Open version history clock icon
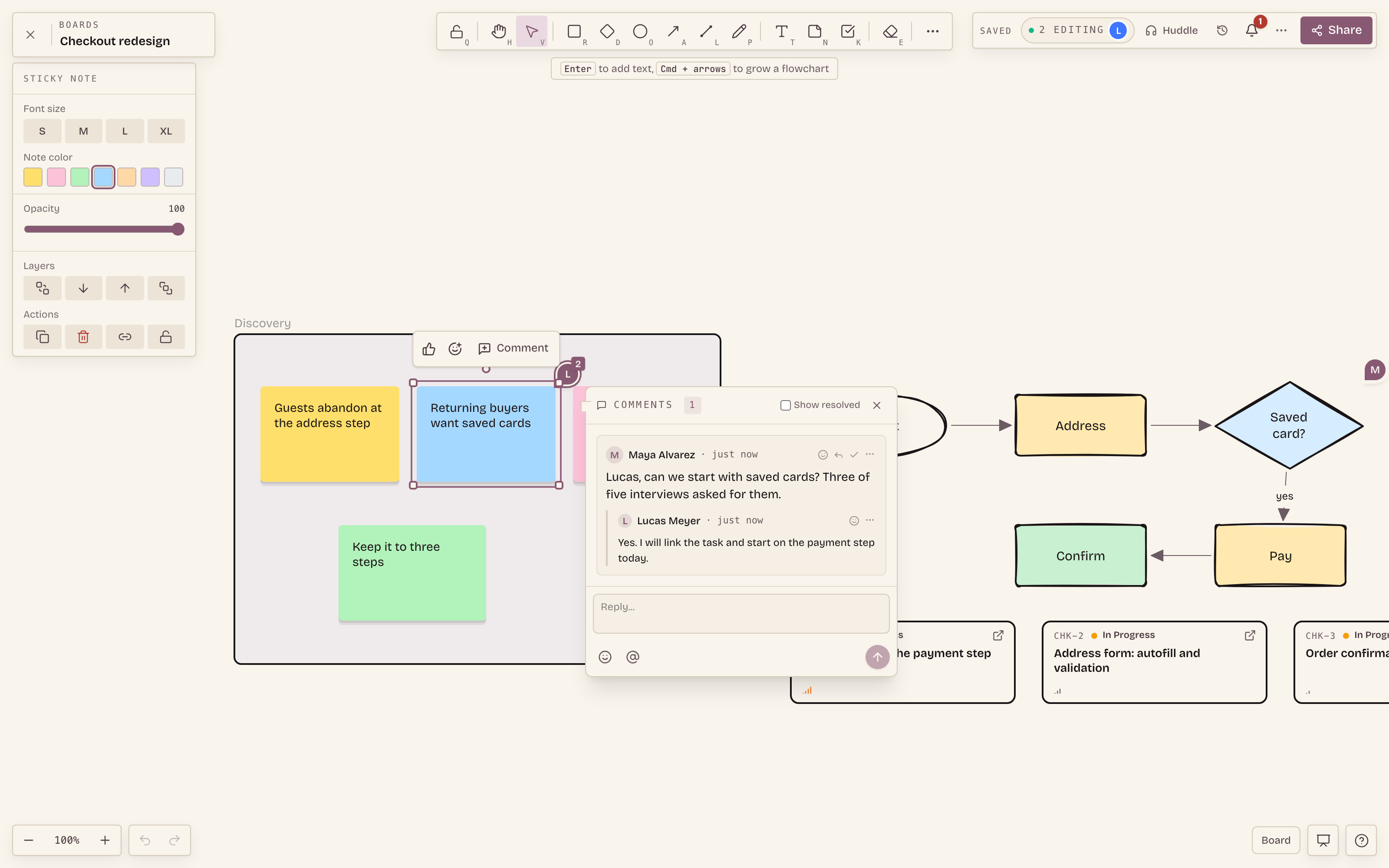The width and height of the screenshot is (1389, 868). (1222, 30)
